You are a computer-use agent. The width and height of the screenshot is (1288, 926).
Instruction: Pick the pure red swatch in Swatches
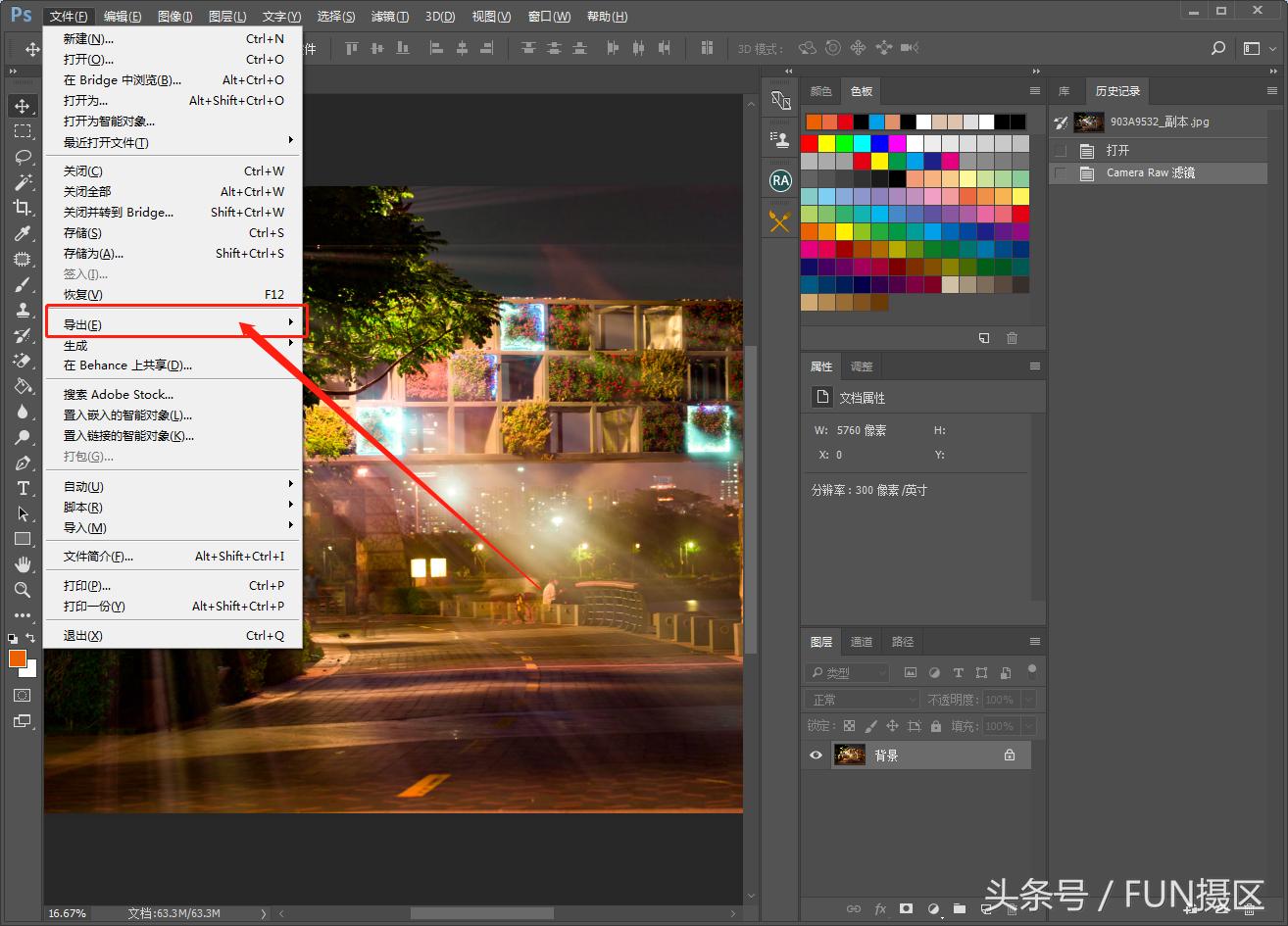(x=810, y=143)
